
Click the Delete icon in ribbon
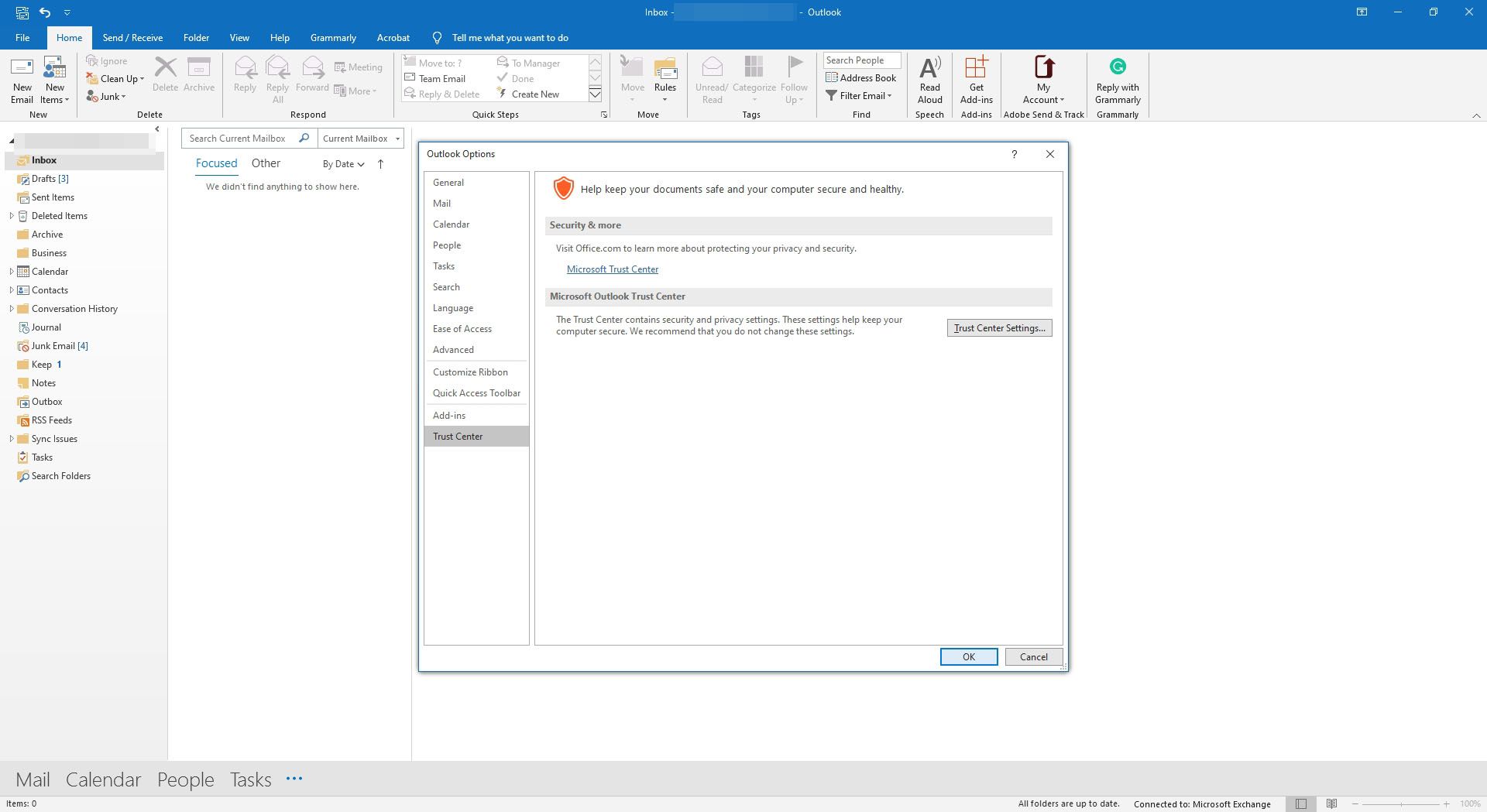click(x=165, y=74)
